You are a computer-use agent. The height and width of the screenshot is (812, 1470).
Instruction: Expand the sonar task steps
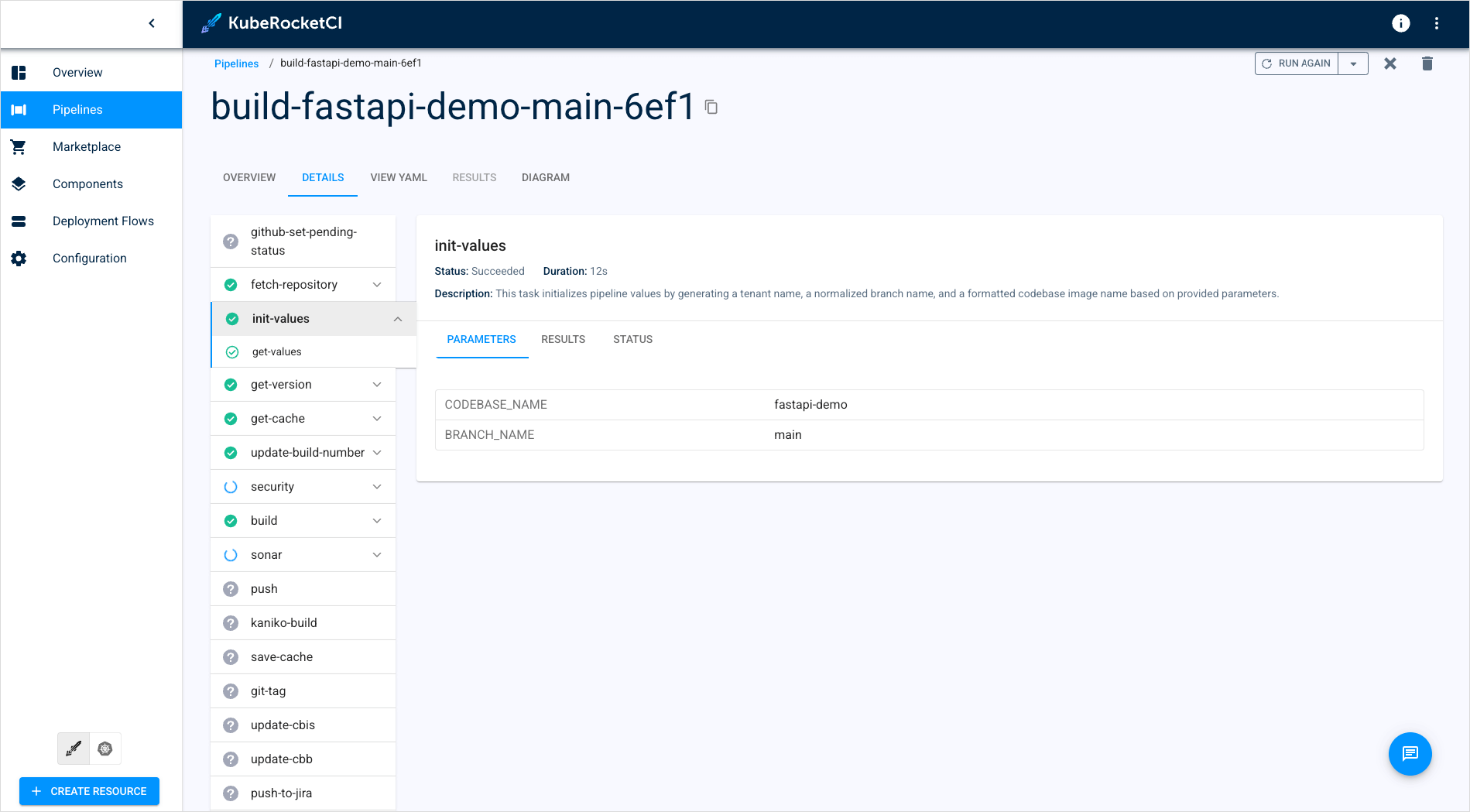click(x=377, y=555)
